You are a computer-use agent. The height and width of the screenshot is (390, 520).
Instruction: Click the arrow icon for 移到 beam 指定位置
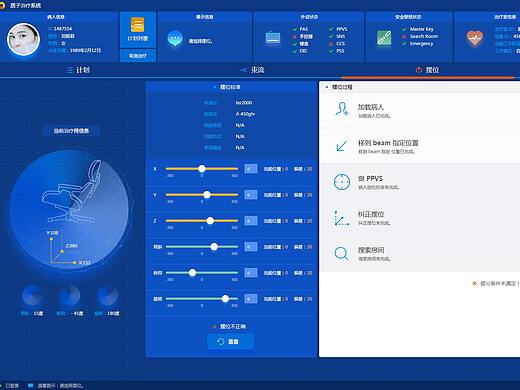342,146
